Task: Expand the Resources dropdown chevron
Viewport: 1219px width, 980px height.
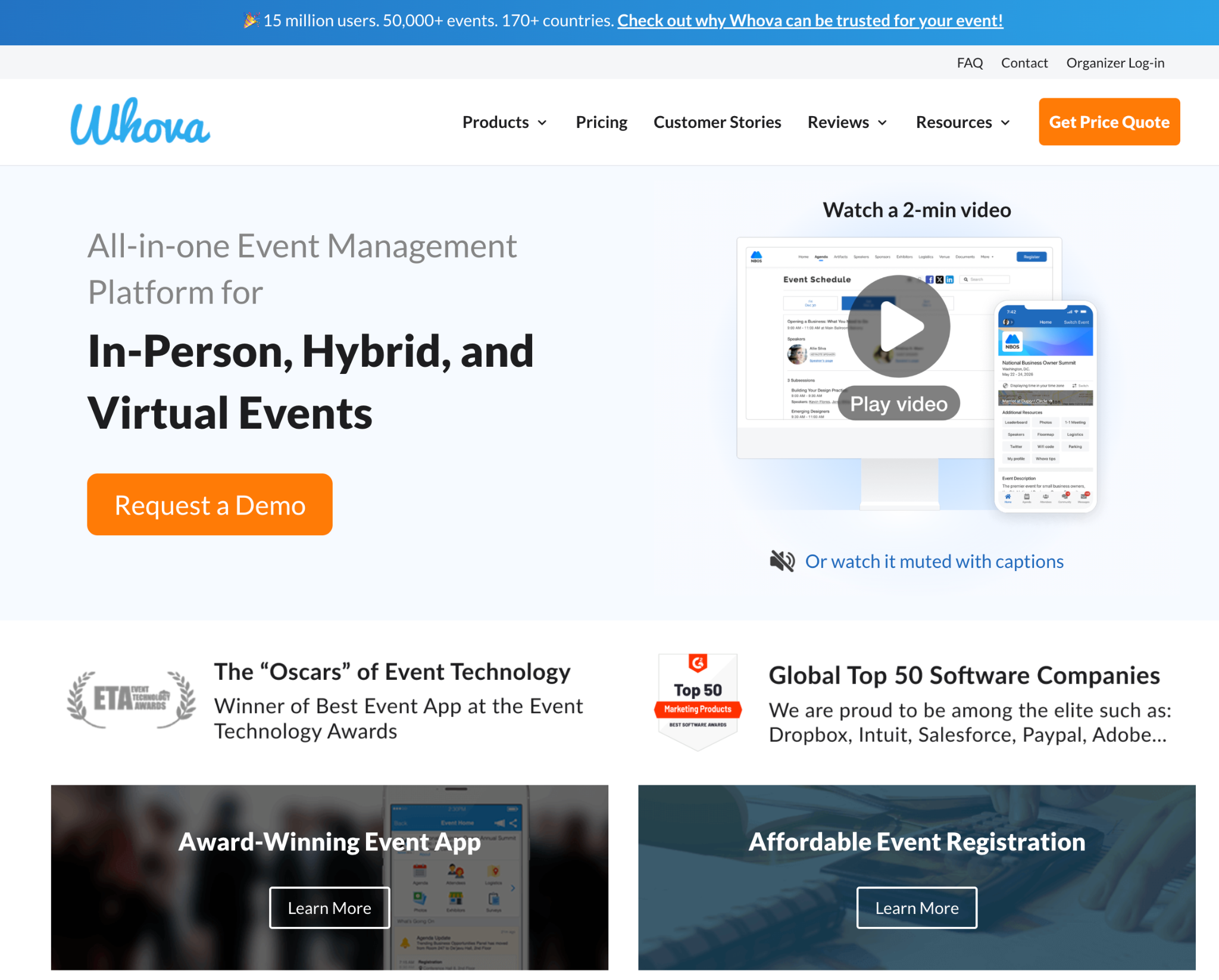Action: (1005, 123)
